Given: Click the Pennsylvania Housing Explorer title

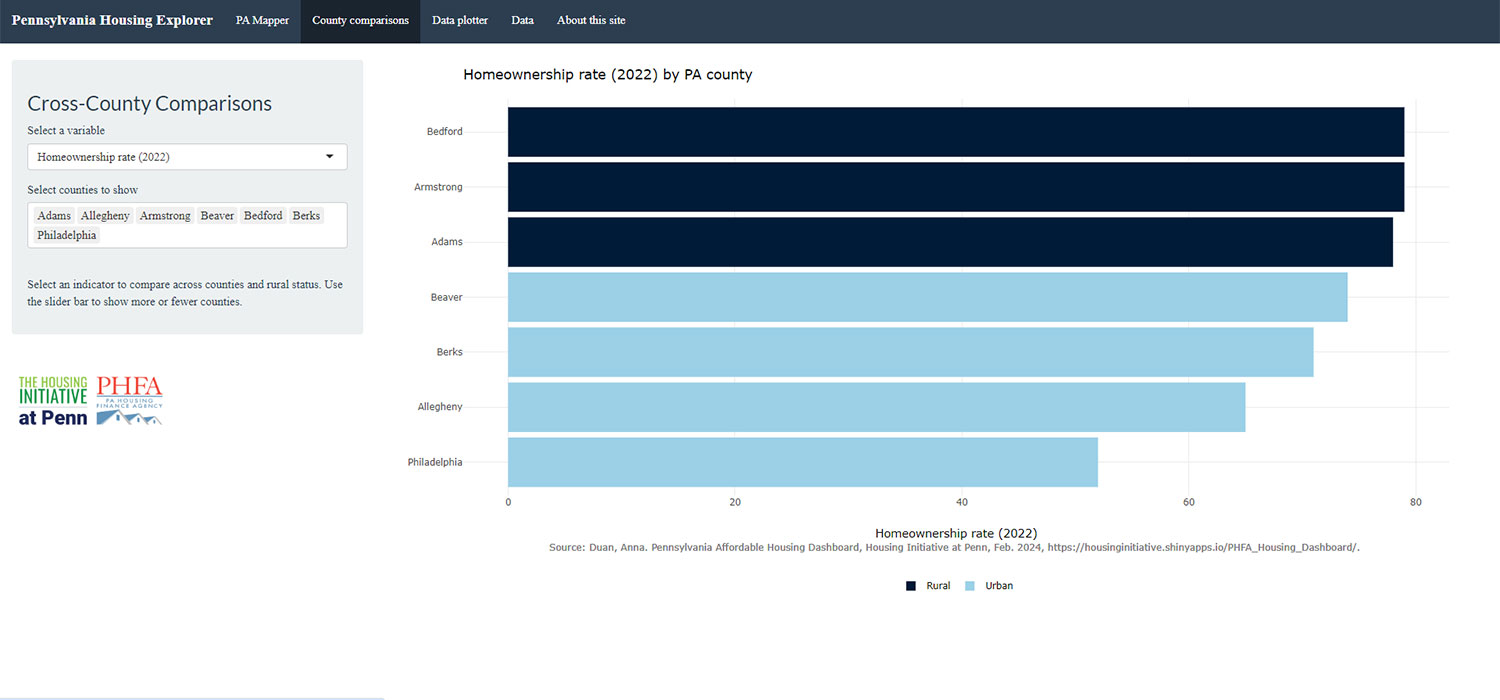Looking at the screenshot, I should 111,20.
